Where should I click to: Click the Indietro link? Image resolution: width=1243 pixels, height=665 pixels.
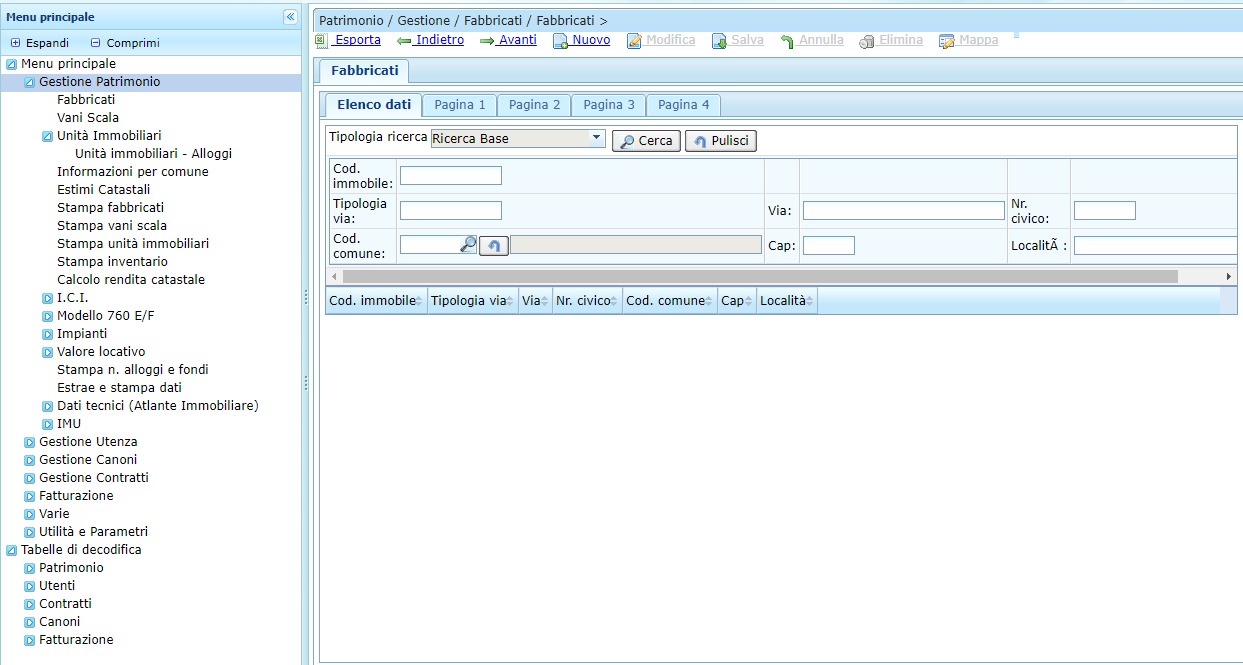pos(440,40)
